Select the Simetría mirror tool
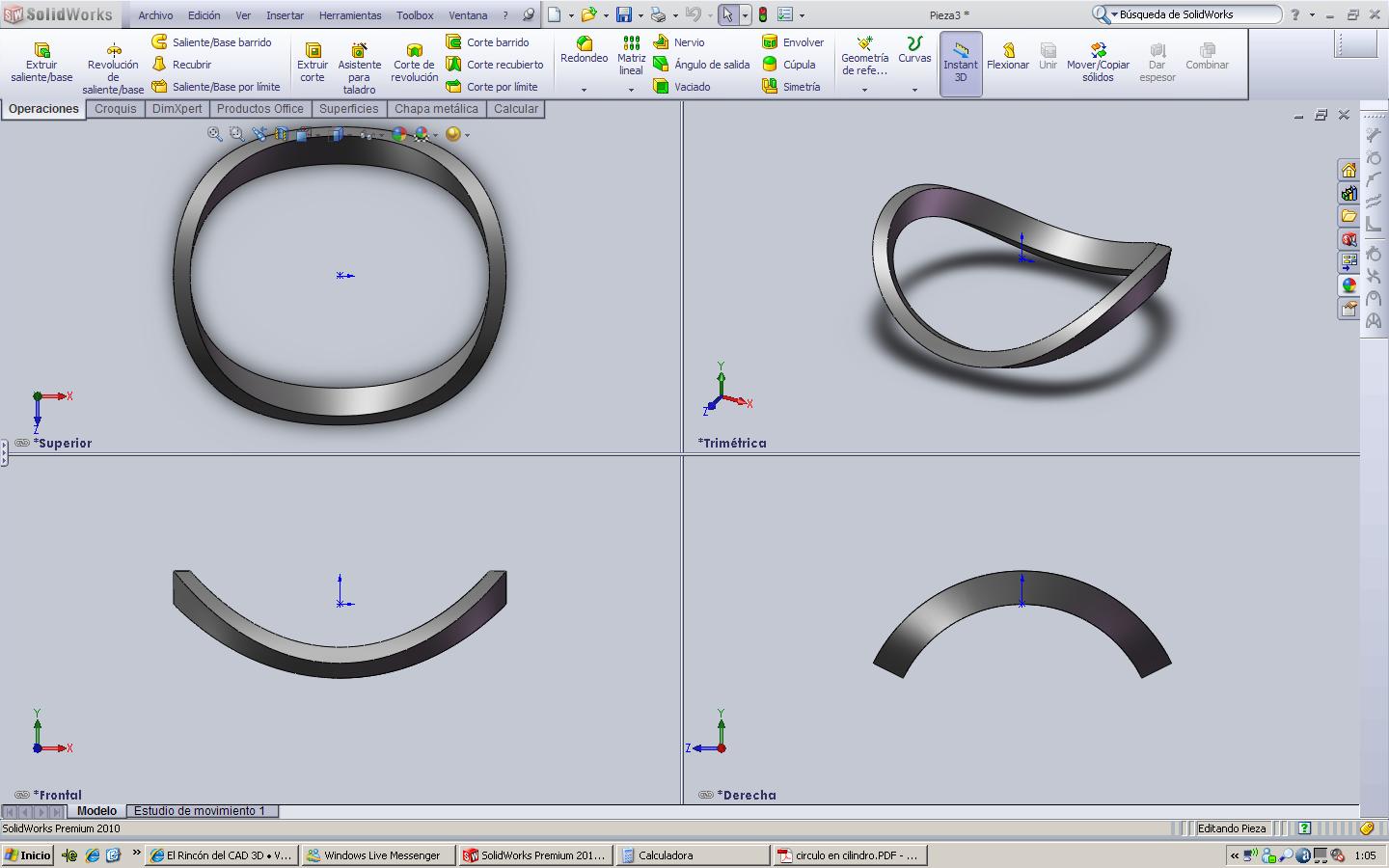The image size is (1389, 868). point(791,87)
